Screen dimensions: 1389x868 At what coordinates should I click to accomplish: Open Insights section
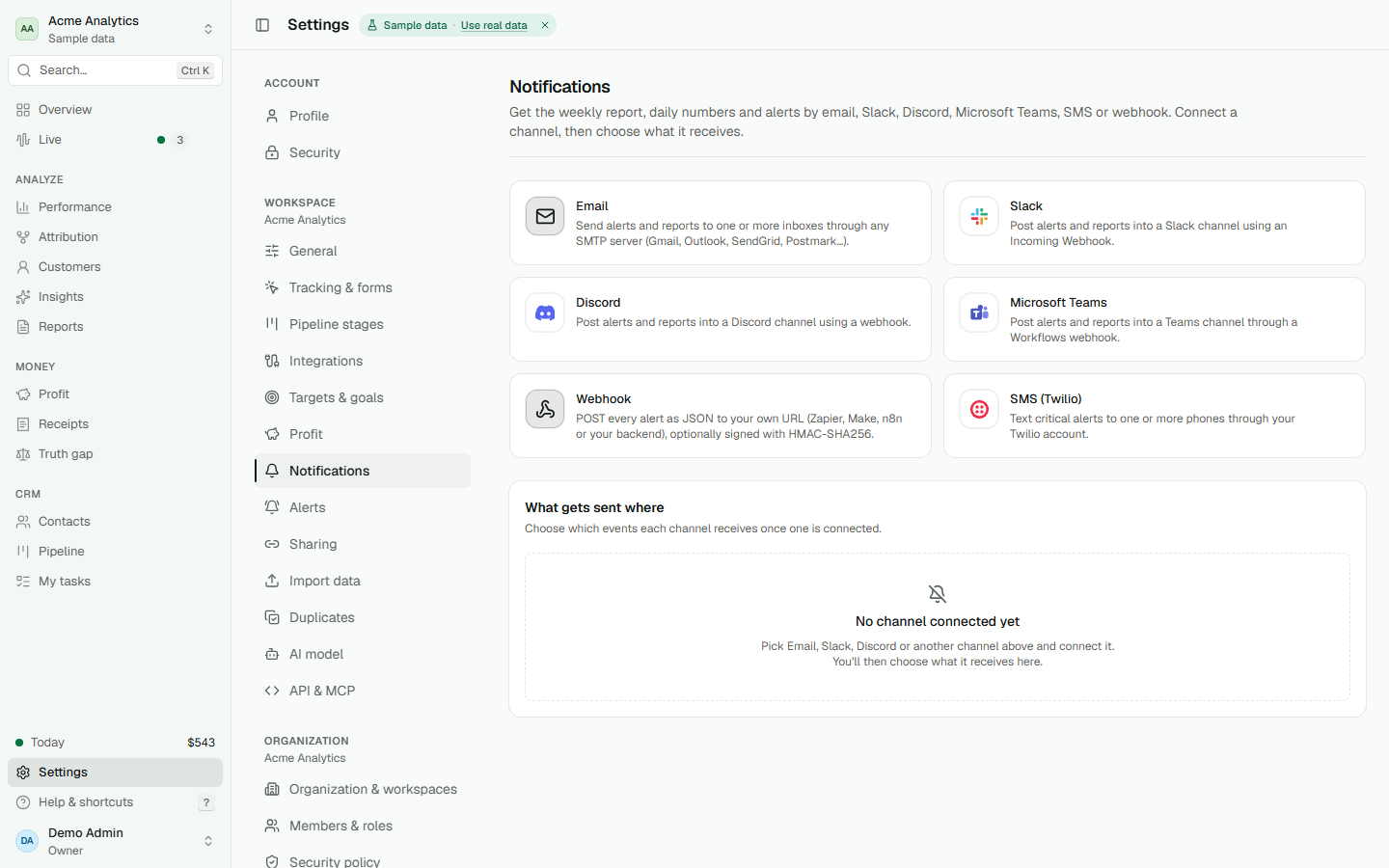coord(115,297)
